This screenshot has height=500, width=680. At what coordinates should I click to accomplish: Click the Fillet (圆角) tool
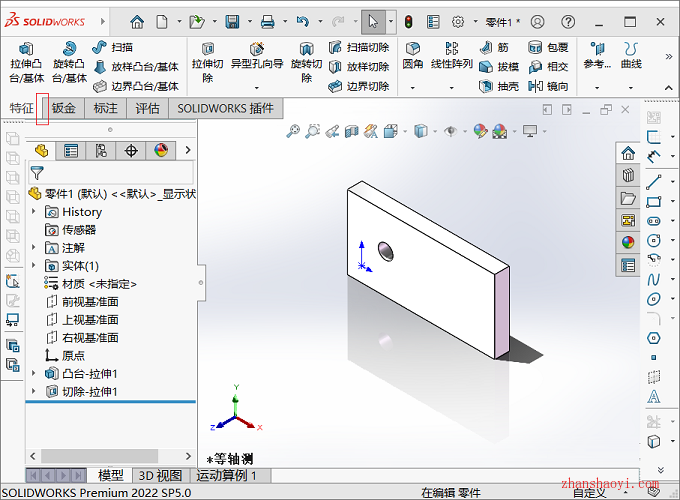click(x=412, y=56)
